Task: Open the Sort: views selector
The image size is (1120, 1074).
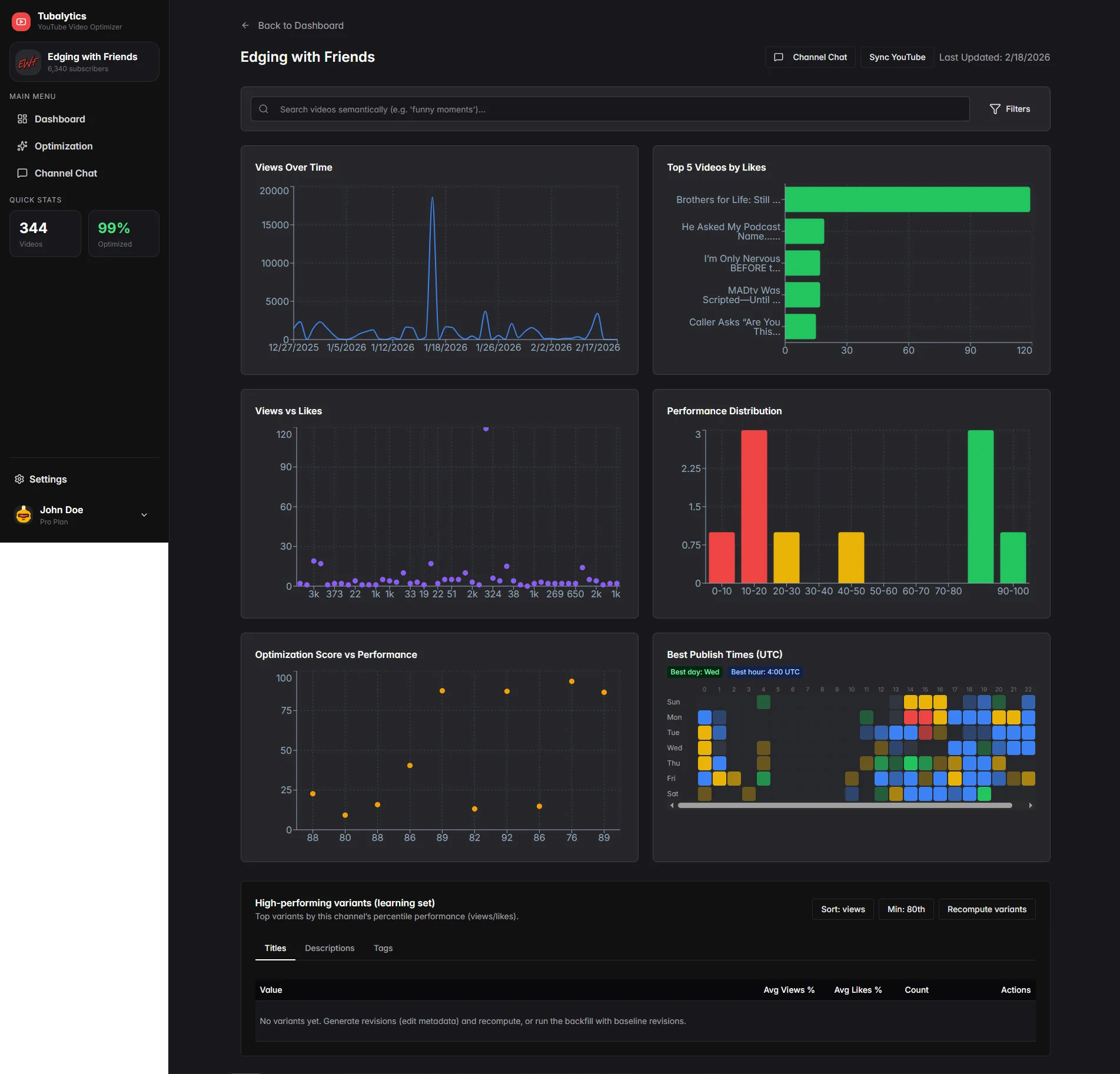Action: pyautogui.click(x=842, y=909)
